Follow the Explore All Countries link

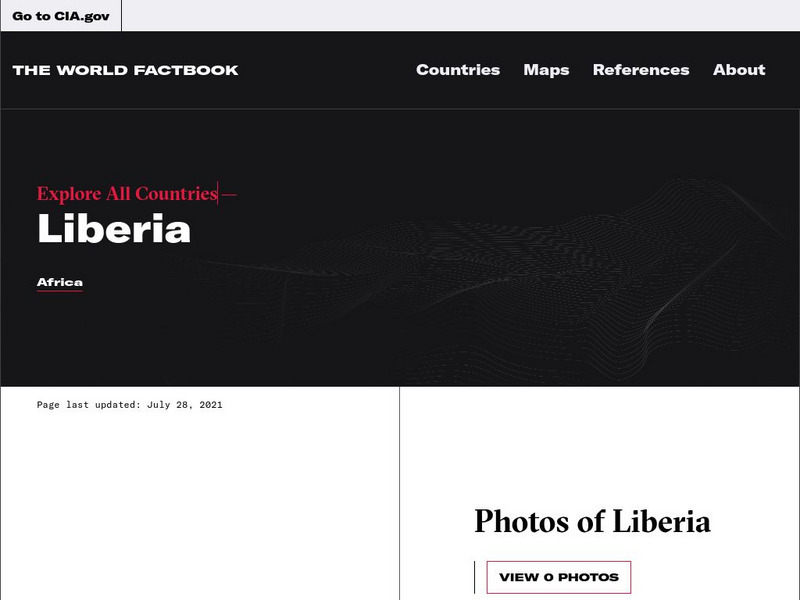tap(127, 194)
